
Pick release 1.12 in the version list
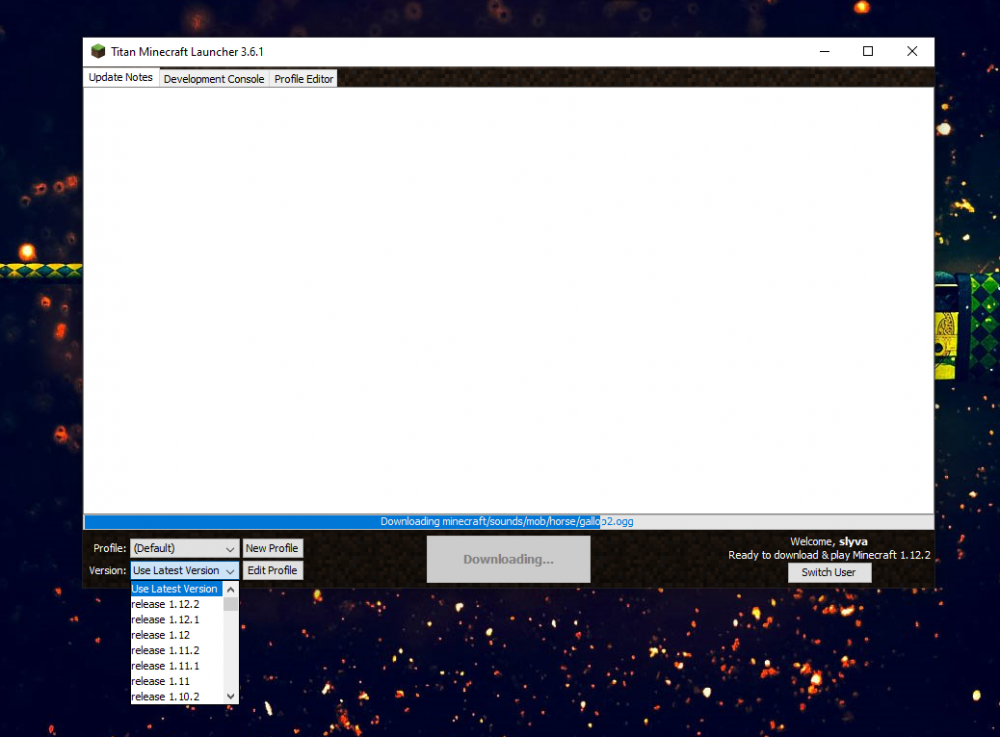click(177, 635)
